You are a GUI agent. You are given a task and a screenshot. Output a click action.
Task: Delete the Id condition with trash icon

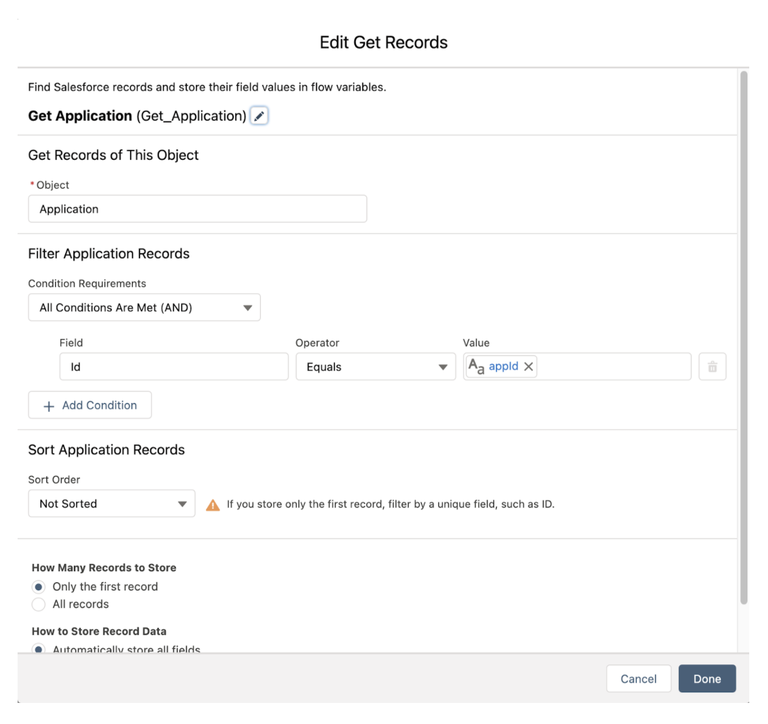[712, 367]
